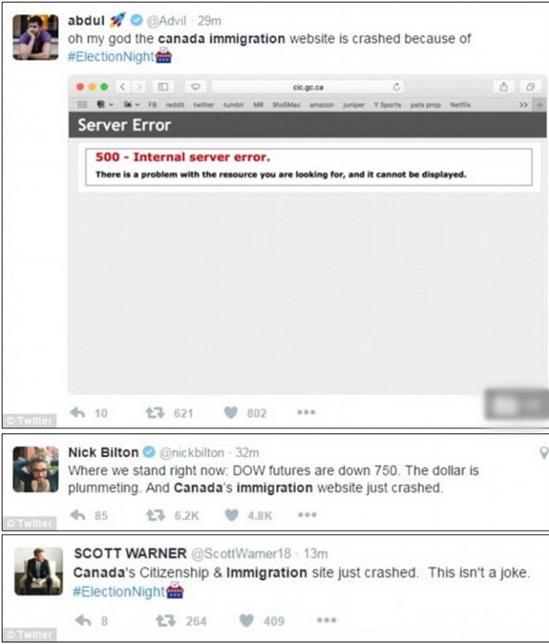Reply to abdul's tweet

pos(78,412)
